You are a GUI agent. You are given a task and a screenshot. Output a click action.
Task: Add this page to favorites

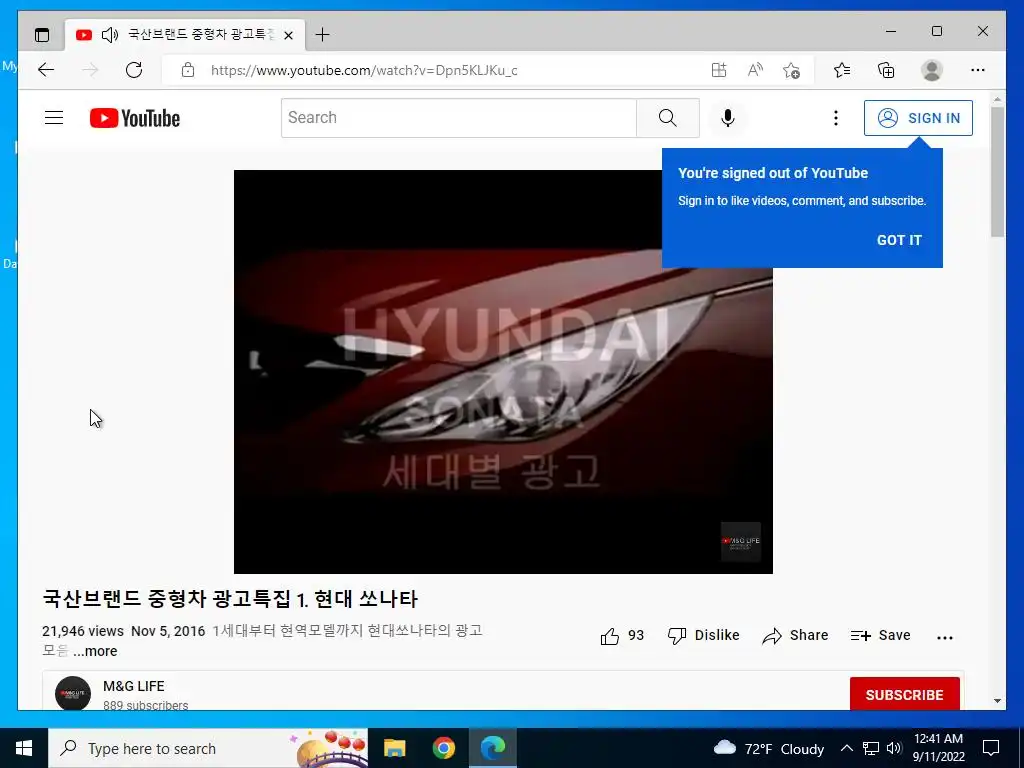tap(792, 71)
